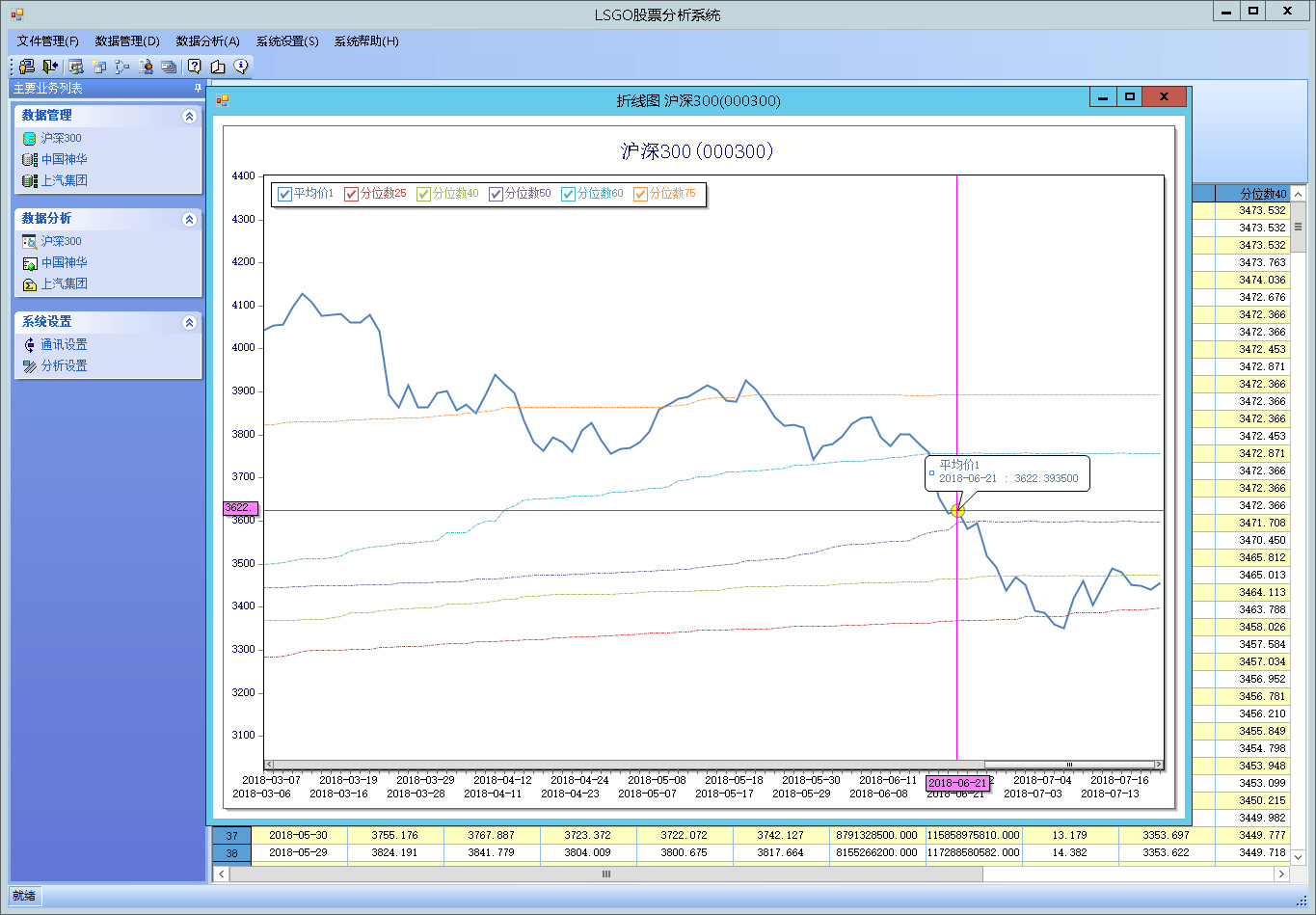Image resolution: width=1316 pixels, height=915 pixels.
Task: Click the 分位数40 column header
Action: (1251, 194)
